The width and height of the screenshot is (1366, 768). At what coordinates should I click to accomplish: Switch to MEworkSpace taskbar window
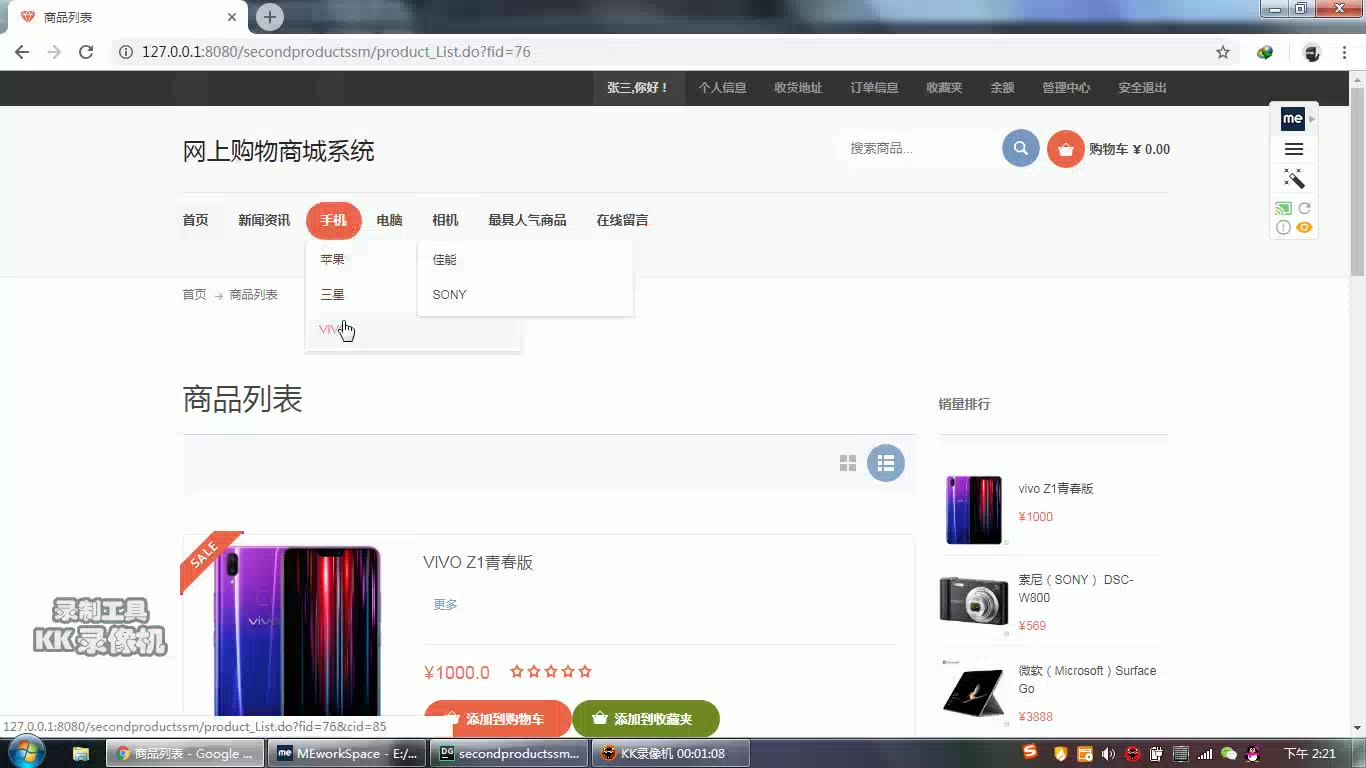348,753
